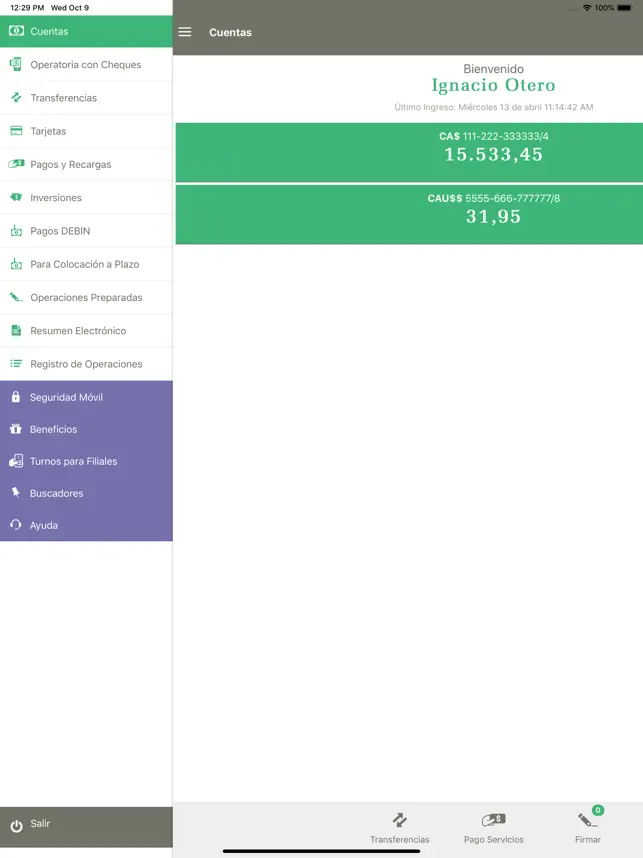View Operaciones Preparadas
The image size is (643, 858).
pyautogui.click(x=86, y=297)
